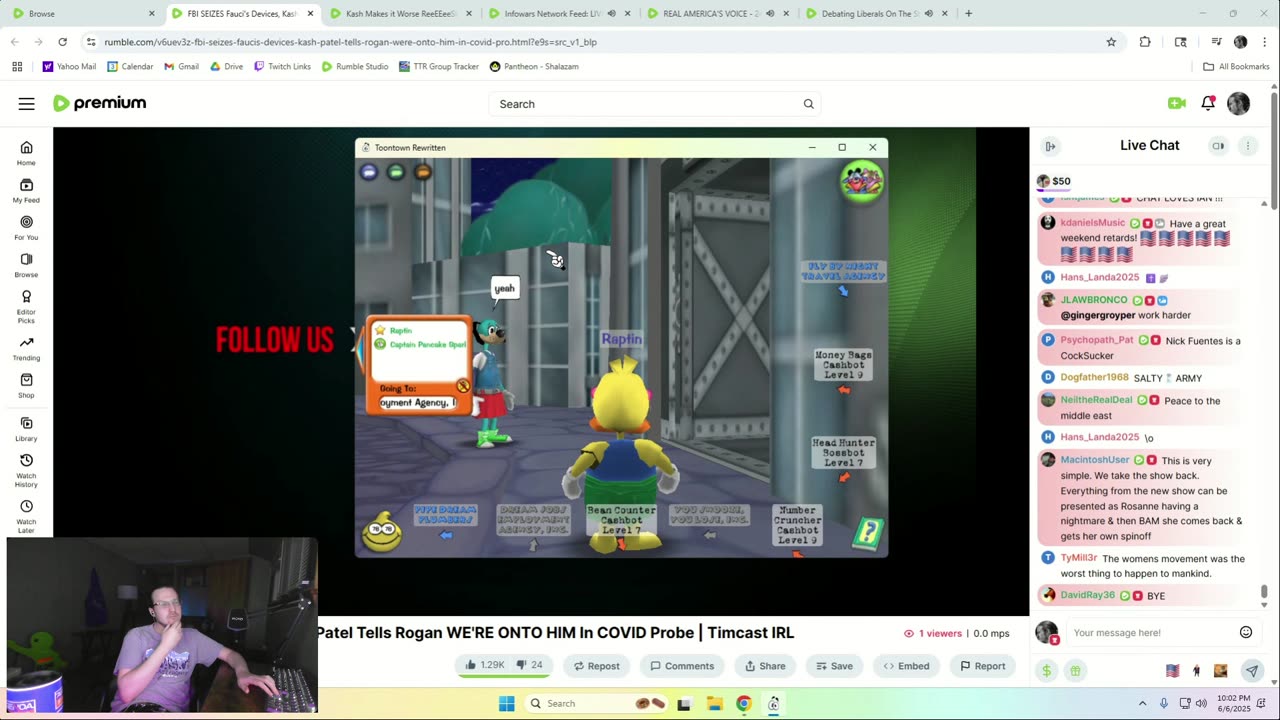Open a new browser tab
Screen dimensions: 1280x720
(968, 14)
